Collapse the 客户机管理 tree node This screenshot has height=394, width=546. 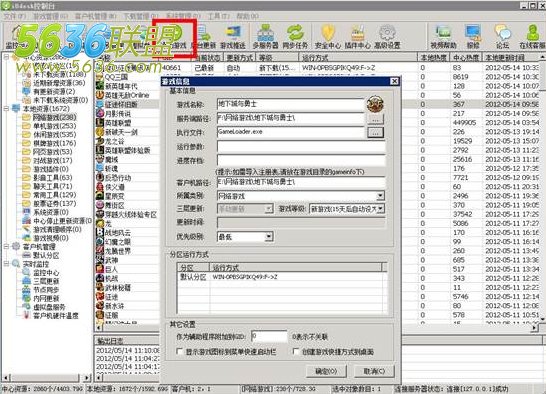click(x=6, y=247)
